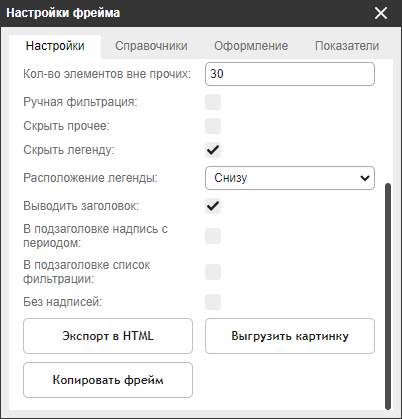Enable the Без надписей checkbox
The image size is (402, 419).
tap(213, 302)
